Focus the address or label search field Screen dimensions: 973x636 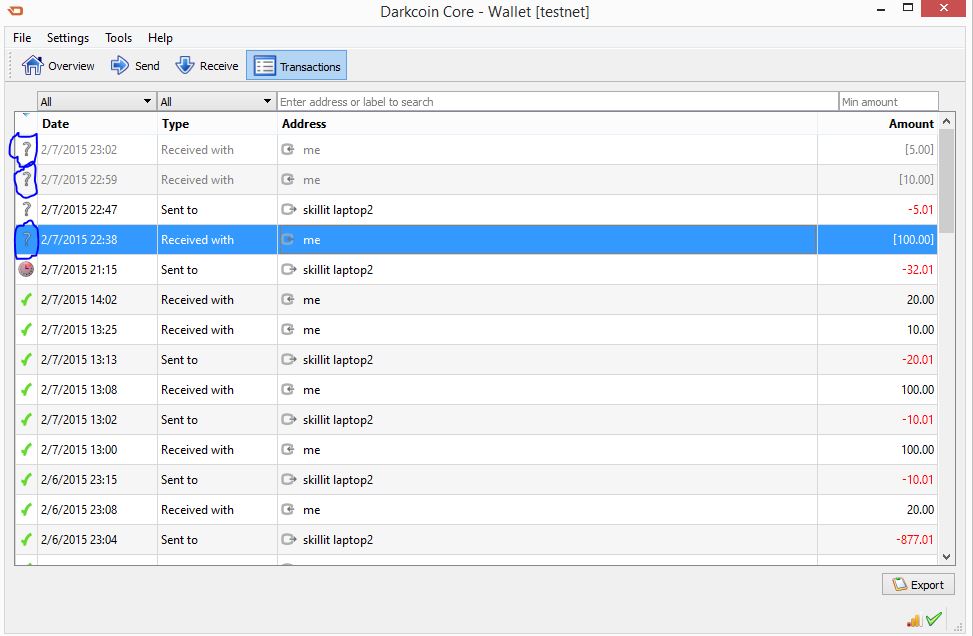tap(557, 101)
